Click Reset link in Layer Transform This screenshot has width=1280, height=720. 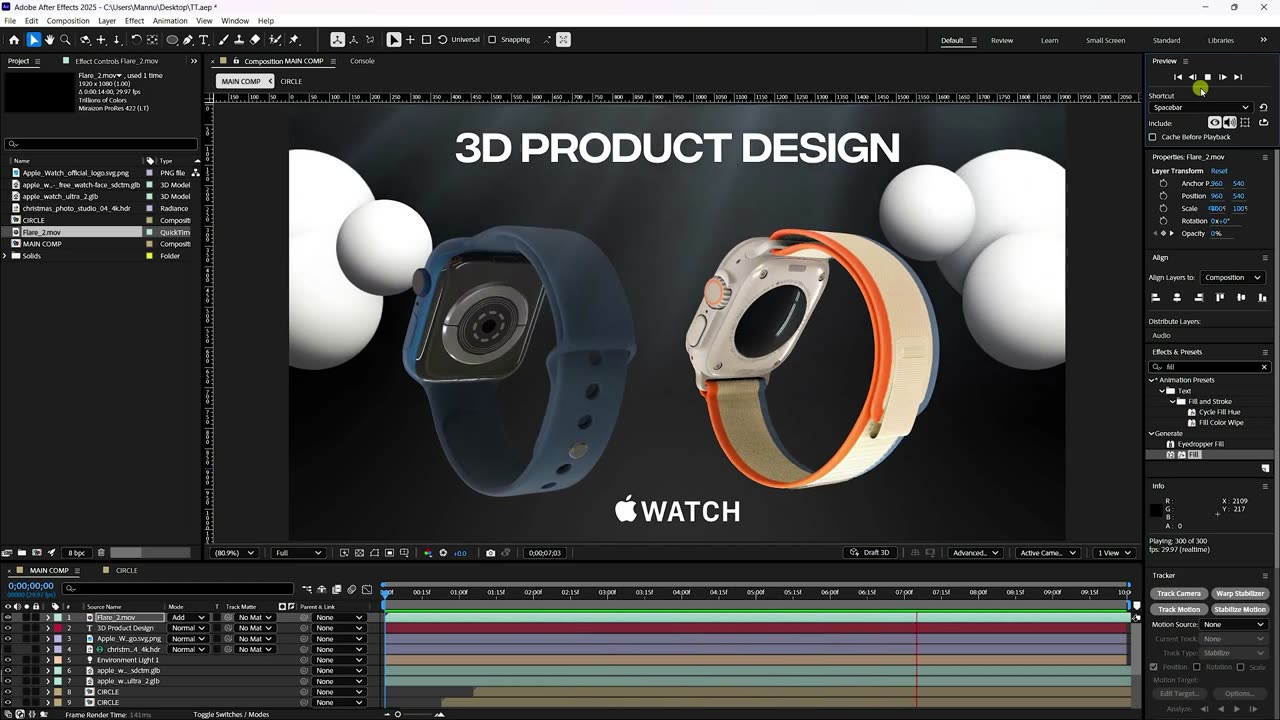click(x=1219, y=171)
